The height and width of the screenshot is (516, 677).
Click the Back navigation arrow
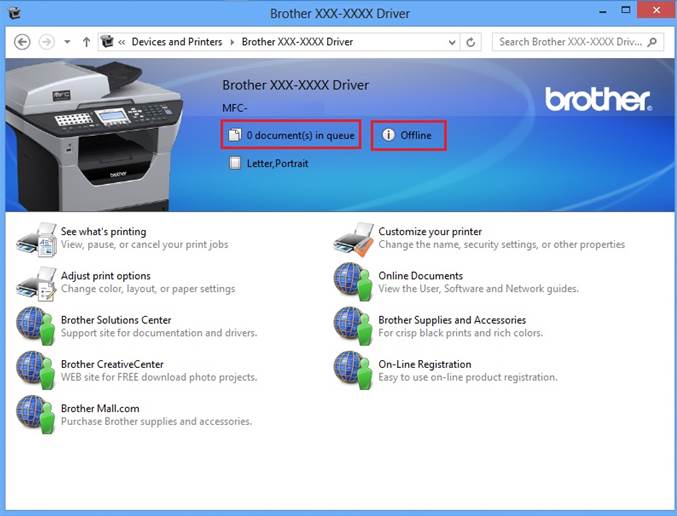(x=22, y=42)
